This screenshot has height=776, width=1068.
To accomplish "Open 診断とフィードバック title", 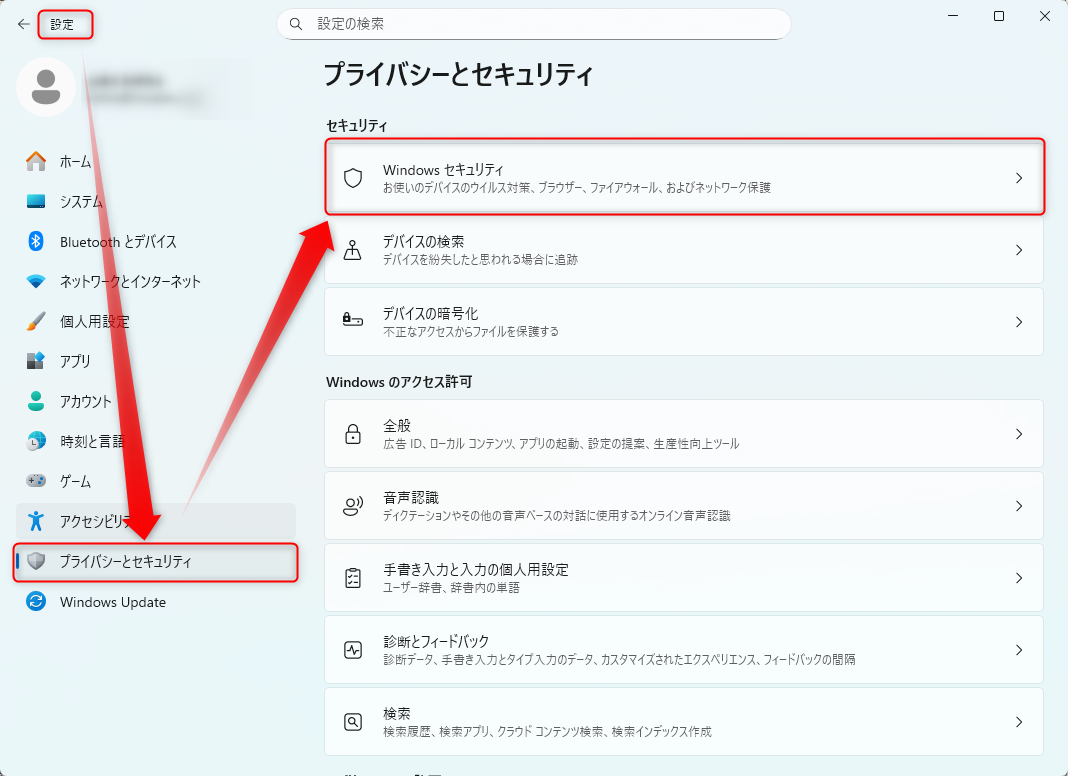I will (x=436, y=641).
